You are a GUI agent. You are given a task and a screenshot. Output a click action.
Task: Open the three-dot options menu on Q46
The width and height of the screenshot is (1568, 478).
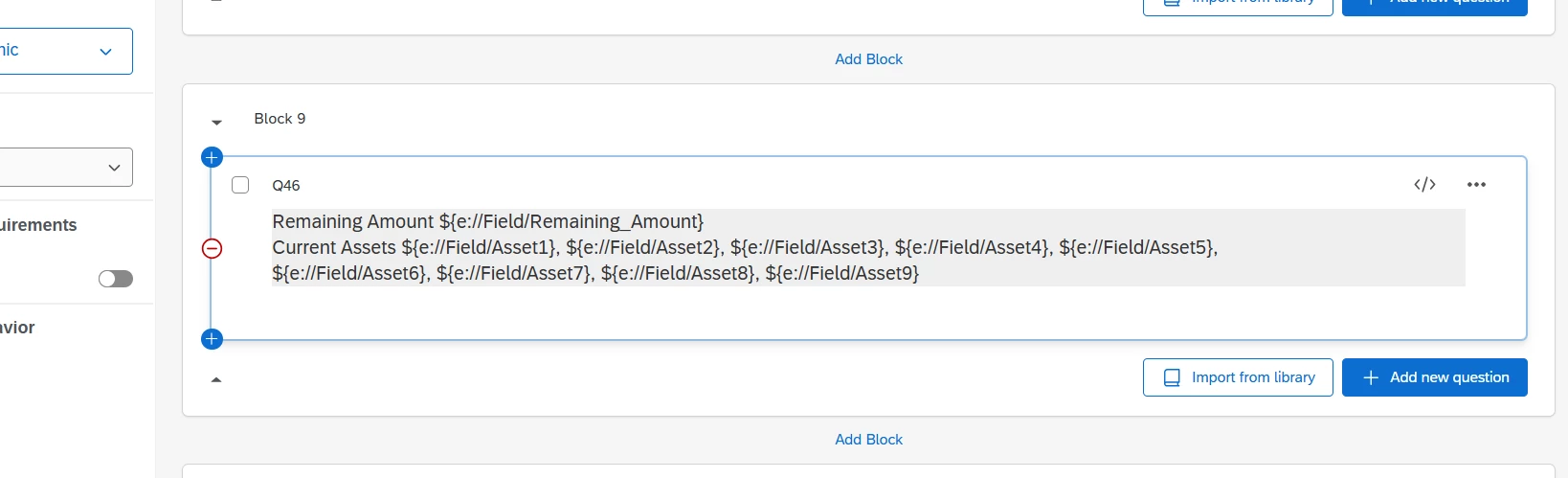click(x=1476, y=185)
